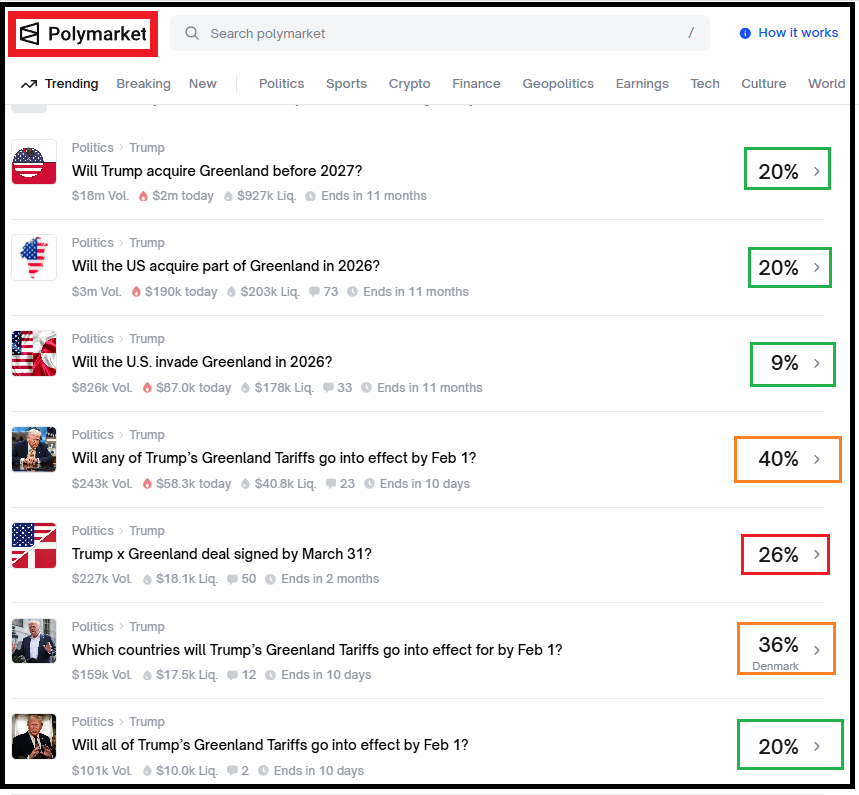Click flame icon next to $2m today
This screenshot has width=859, height=795.
143,196
